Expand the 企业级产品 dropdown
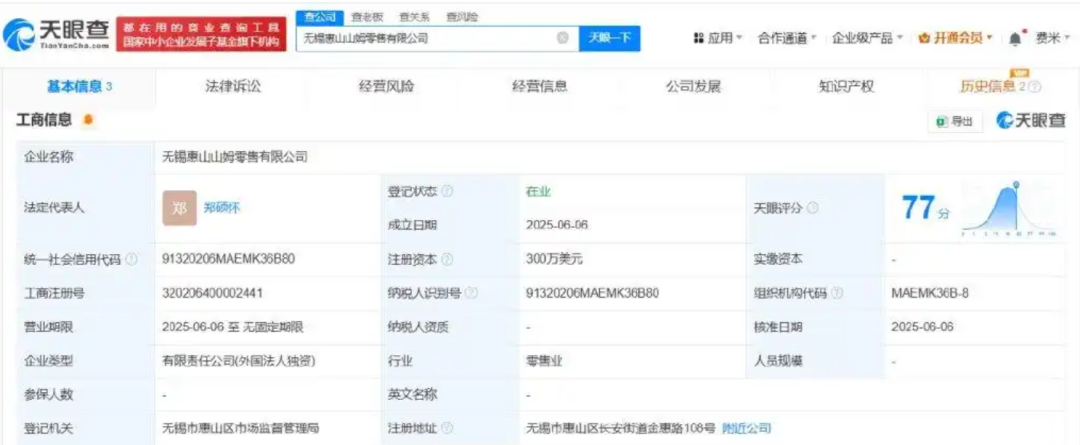This screenshot has width=1080, height=445. (867, 39)
